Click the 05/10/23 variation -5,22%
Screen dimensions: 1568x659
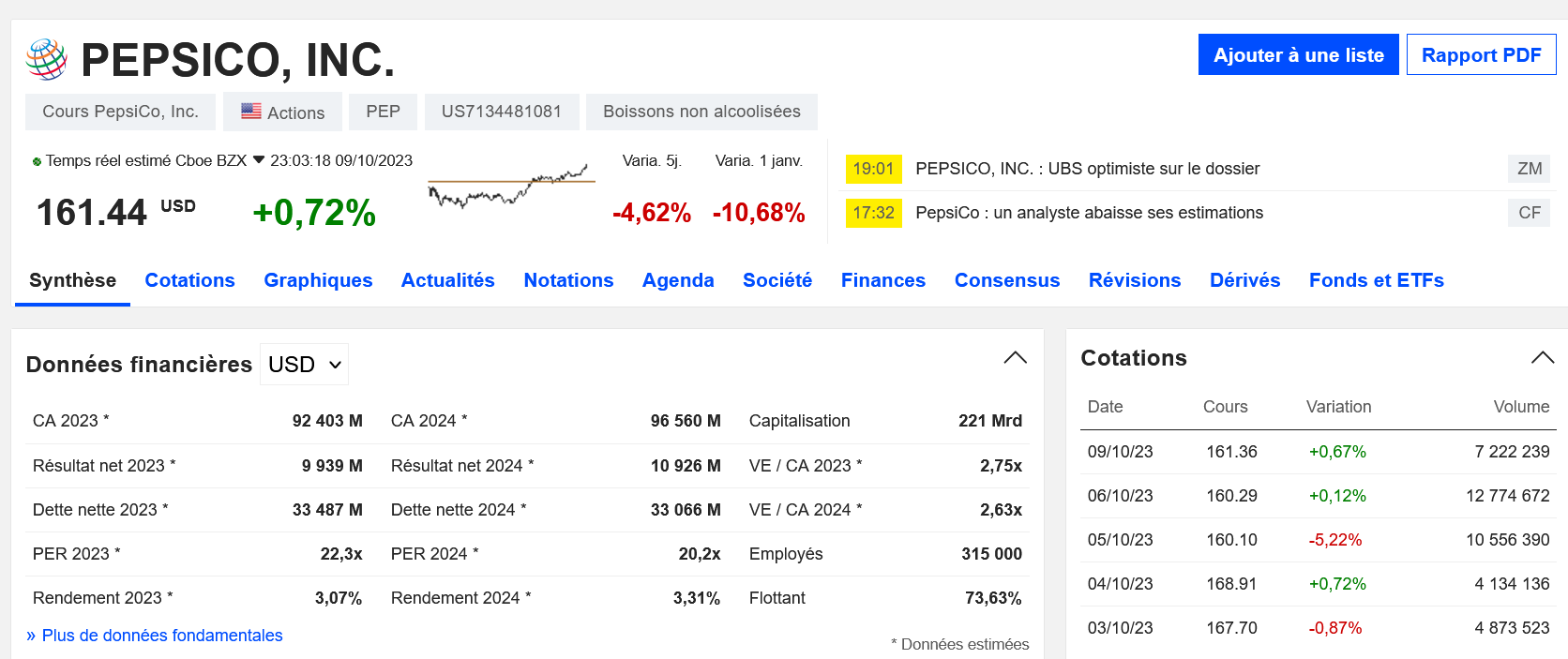click(x=1335, y=540)
